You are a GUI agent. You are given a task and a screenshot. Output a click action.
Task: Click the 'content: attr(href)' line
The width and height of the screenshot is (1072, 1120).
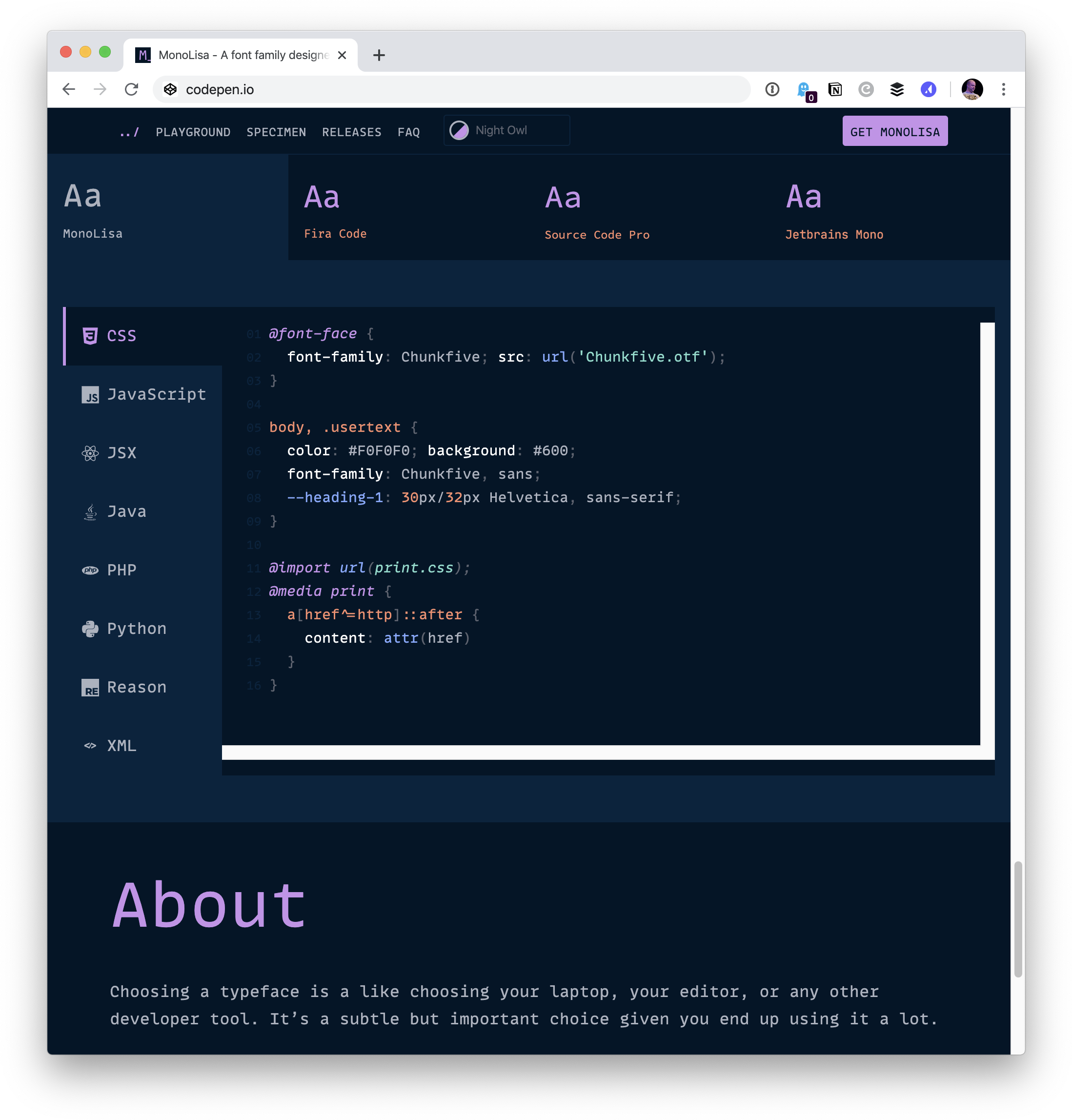[387, 638]
